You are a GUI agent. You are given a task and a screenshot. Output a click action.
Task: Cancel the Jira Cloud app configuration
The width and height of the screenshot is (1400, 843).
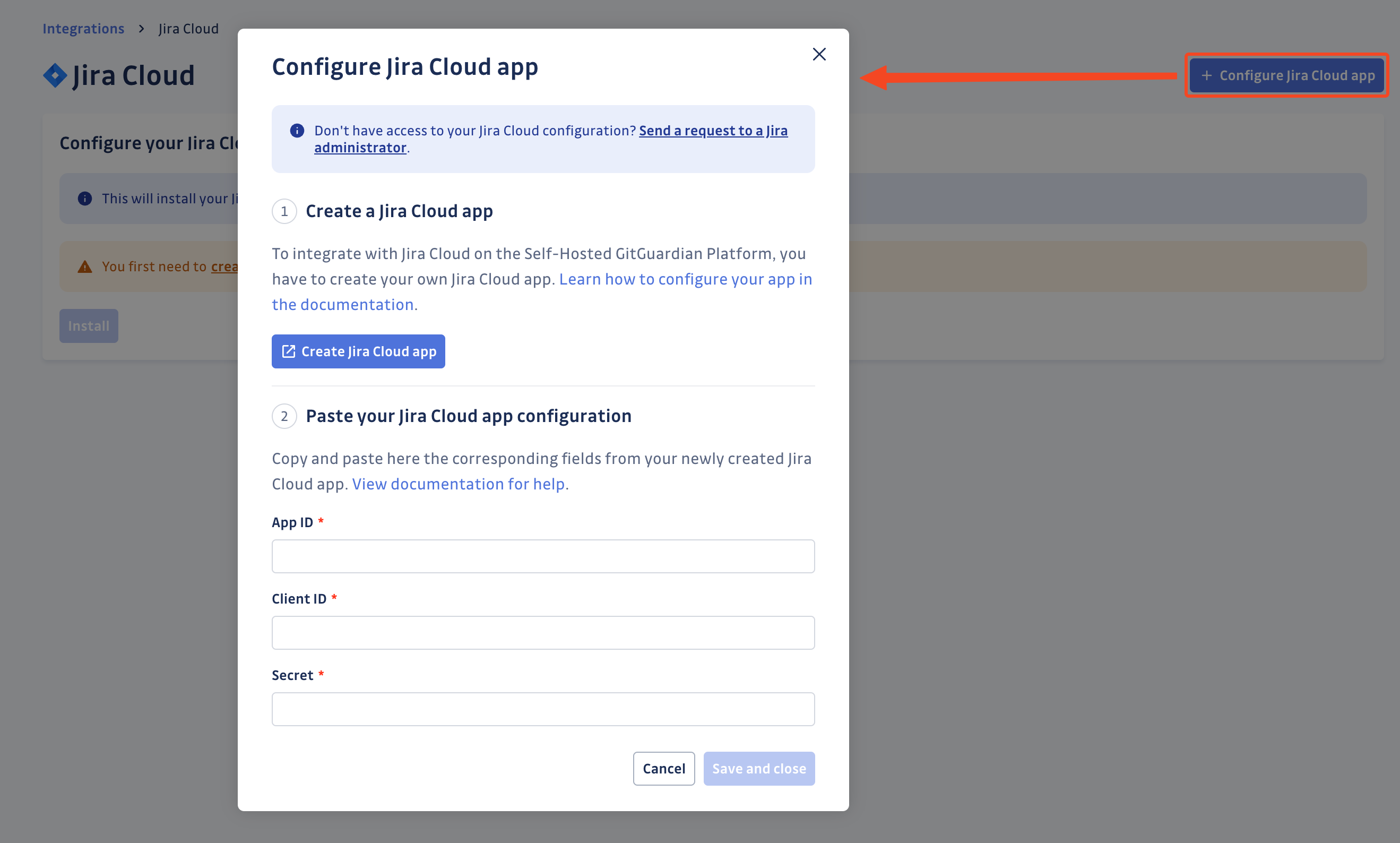(x=664, y=768)
